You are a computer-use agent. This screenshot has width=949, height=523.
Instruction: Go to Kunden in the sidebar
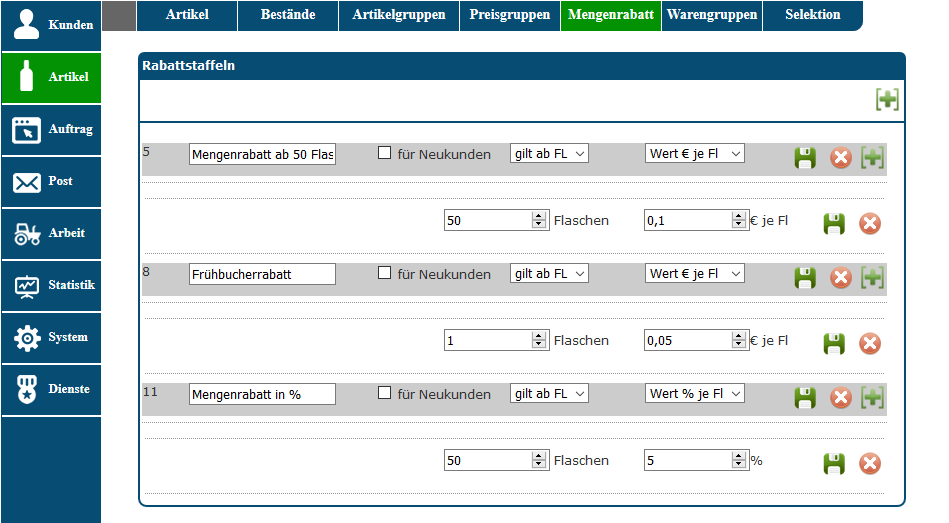point(51,26)
